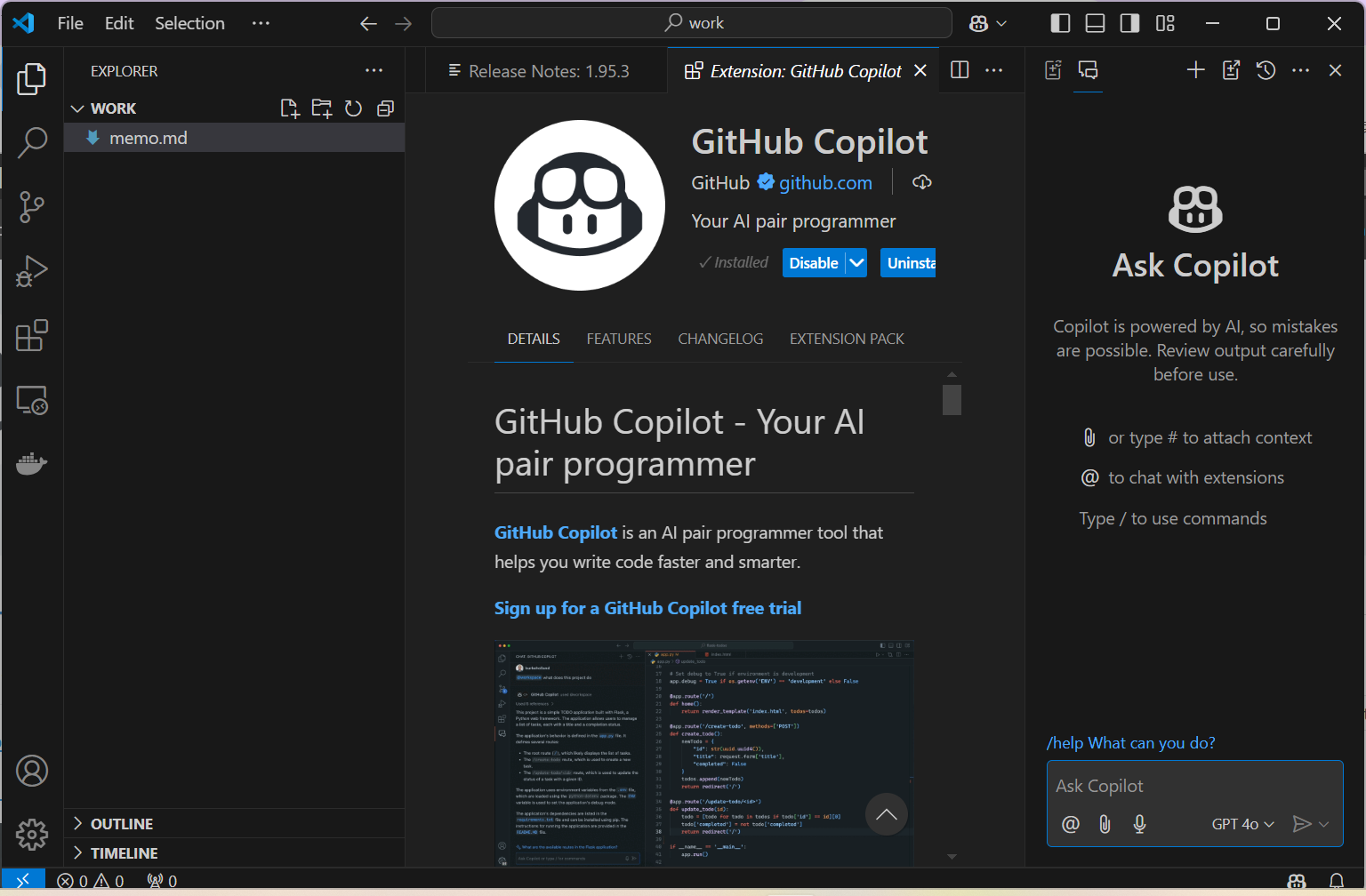Viewport: 1366px width, 896px height.
Task: Go forward with navigation arrow
Action: (x=404, y=24)
